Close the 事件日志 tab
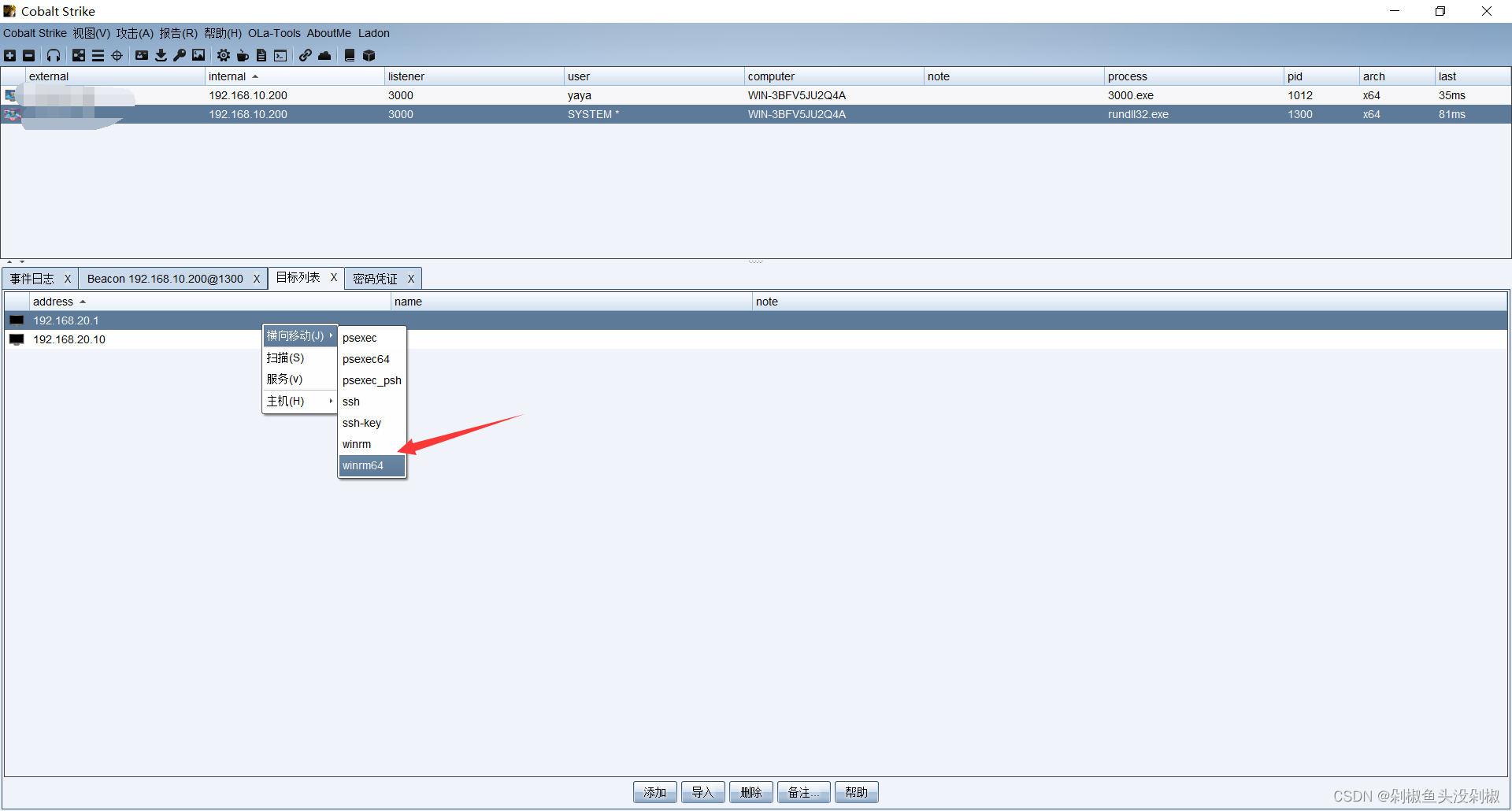This screenshot has height=811, width=1512. [68, 279]
